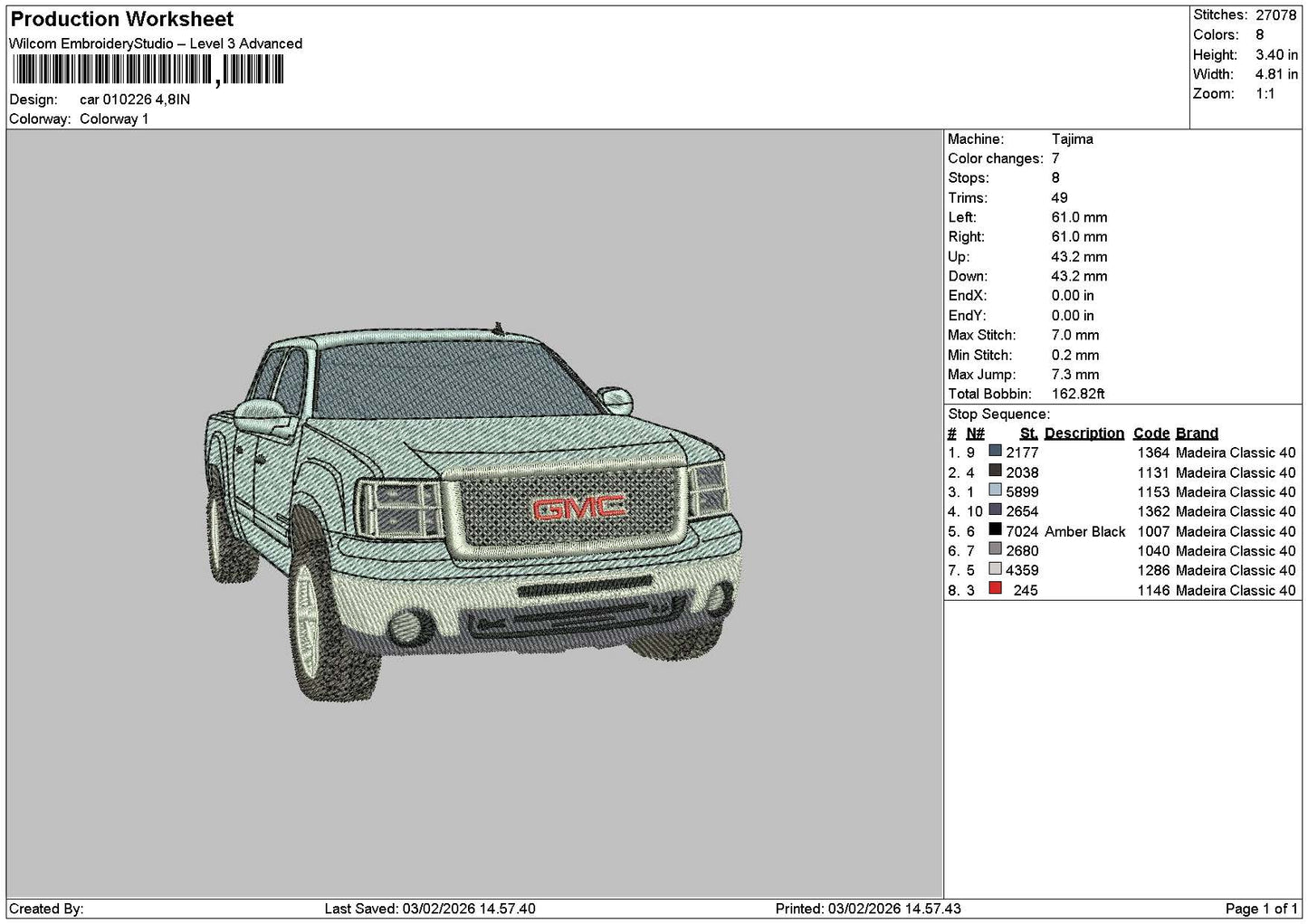This screenshot has width=1308, height=924.
Task: Click the Up value '43.2 mm'
Action: pos(1079,256)
